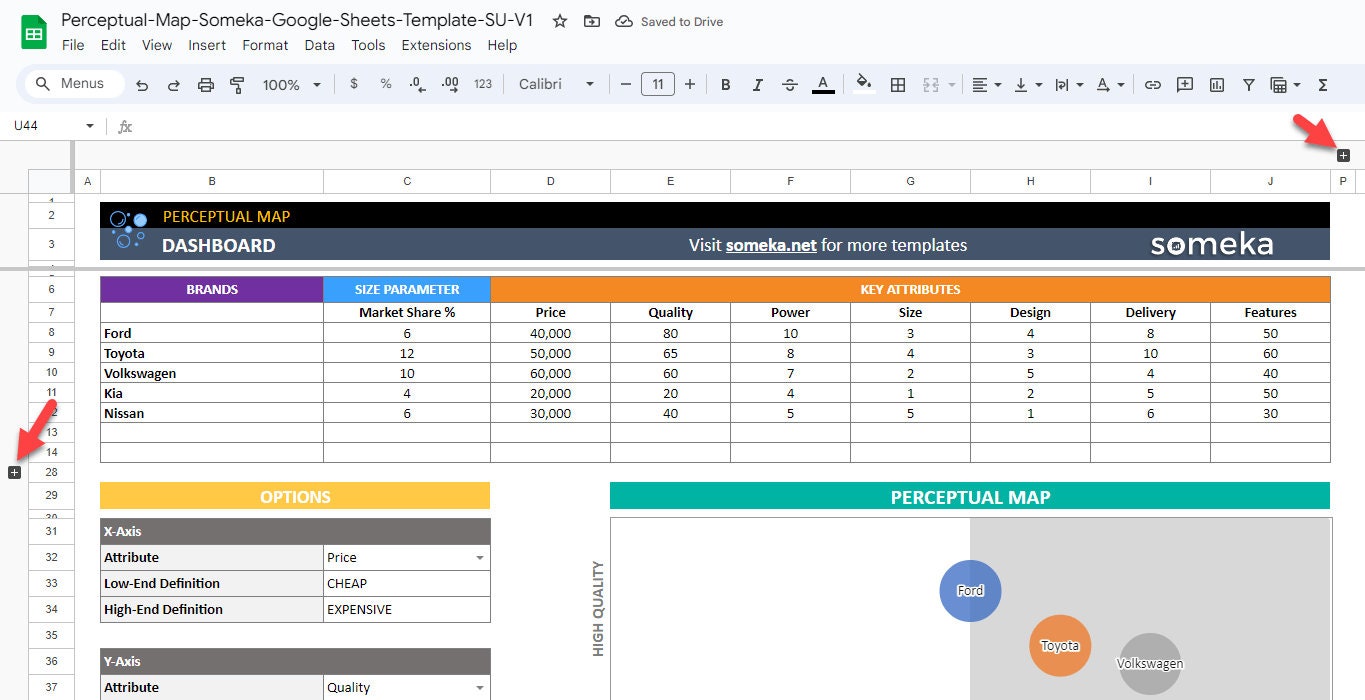Star this spreadsheet

[559, 20]
